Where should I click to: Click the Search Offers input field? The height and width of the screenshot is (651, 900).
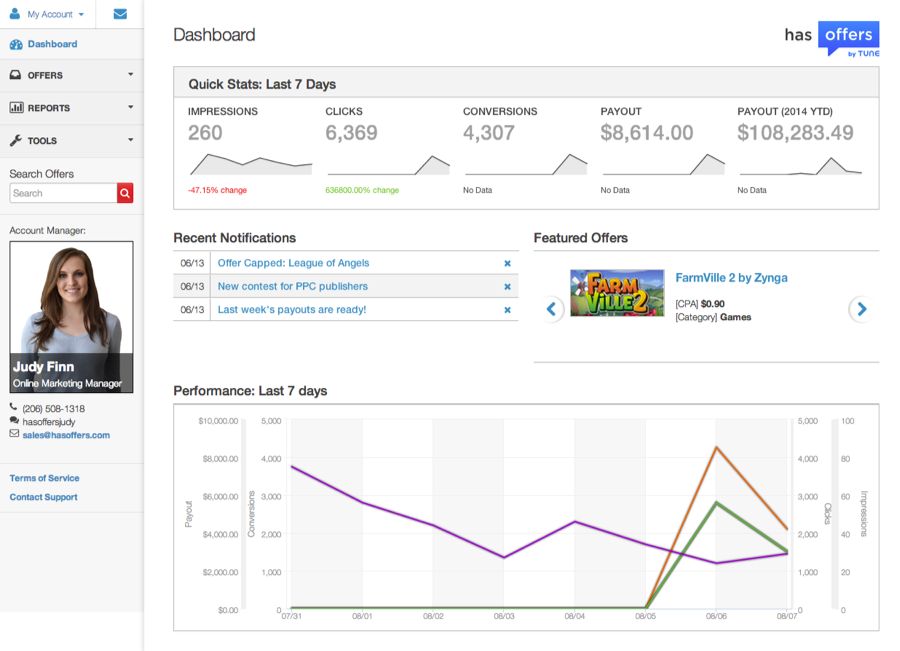point(63,193)
